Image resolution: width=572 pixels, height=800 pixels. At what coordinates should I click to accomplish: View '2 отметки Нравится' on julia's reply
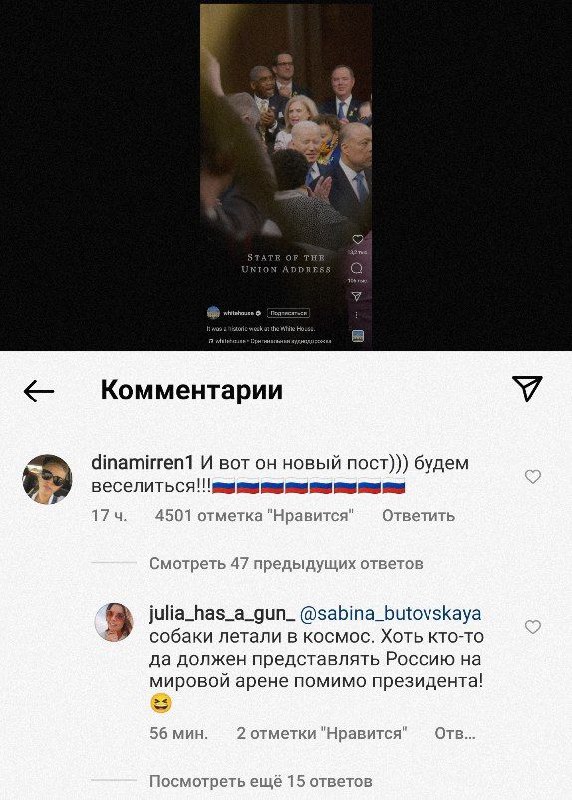[x=322, y=733]
